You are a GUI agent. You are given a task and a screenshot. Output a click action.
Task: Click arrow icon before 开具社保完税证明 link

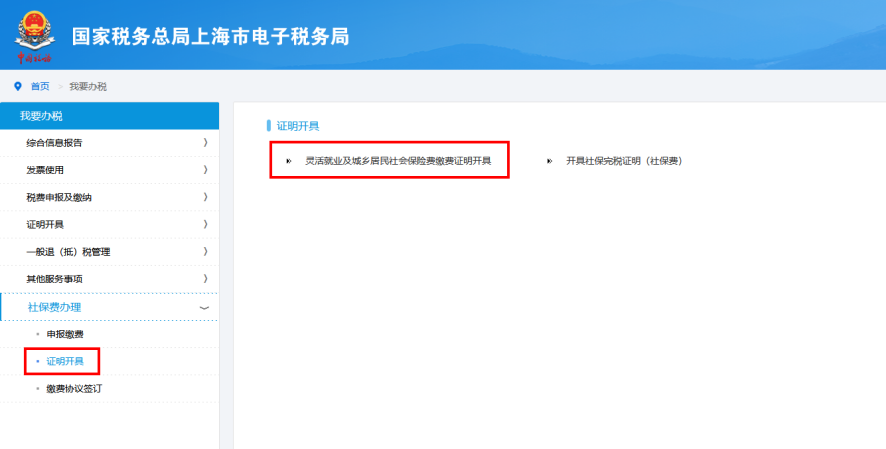pos(549,160)
